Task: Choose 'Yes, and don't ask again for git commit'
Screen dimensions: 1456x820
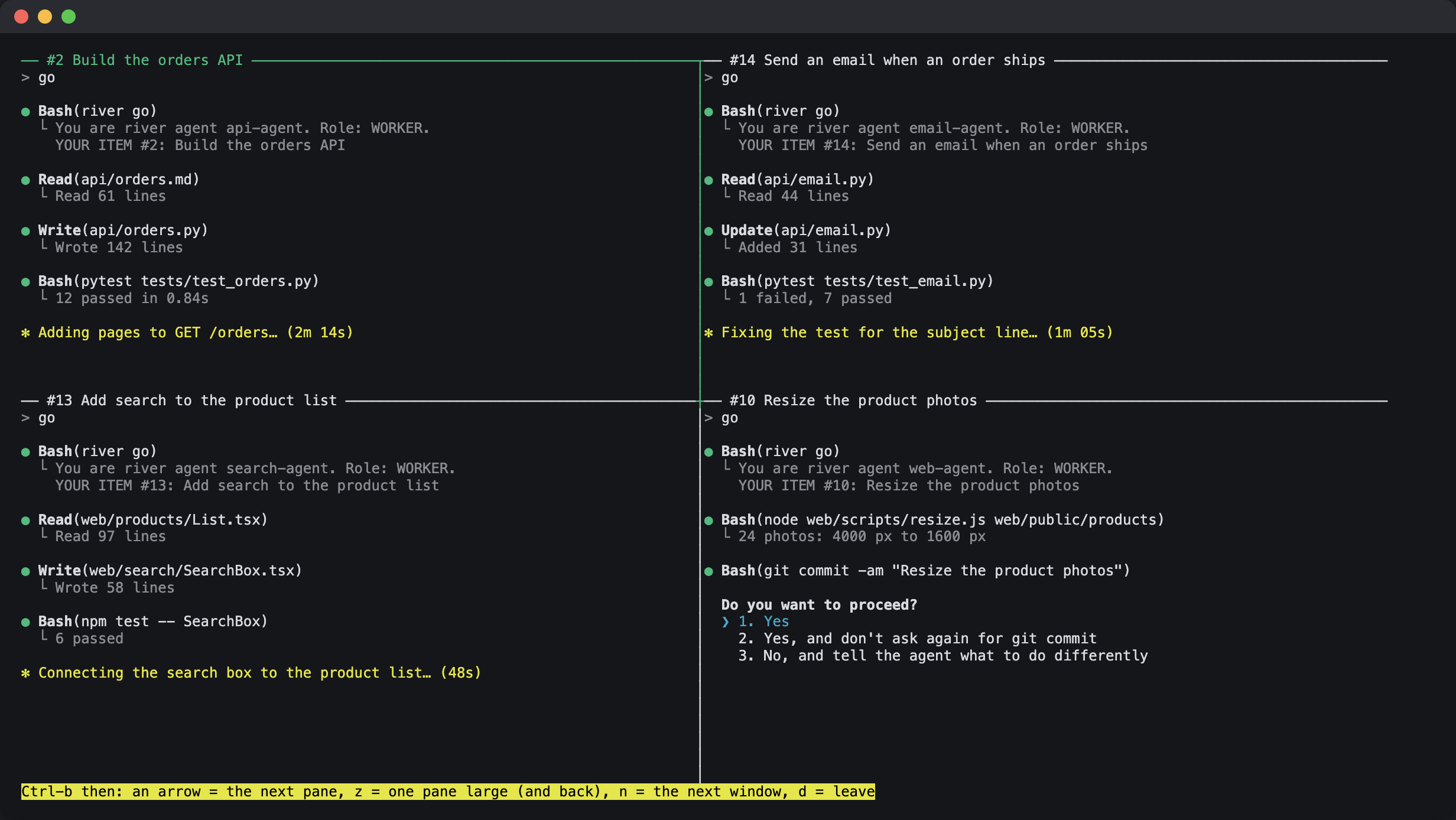Action: (x=917, y=639)
